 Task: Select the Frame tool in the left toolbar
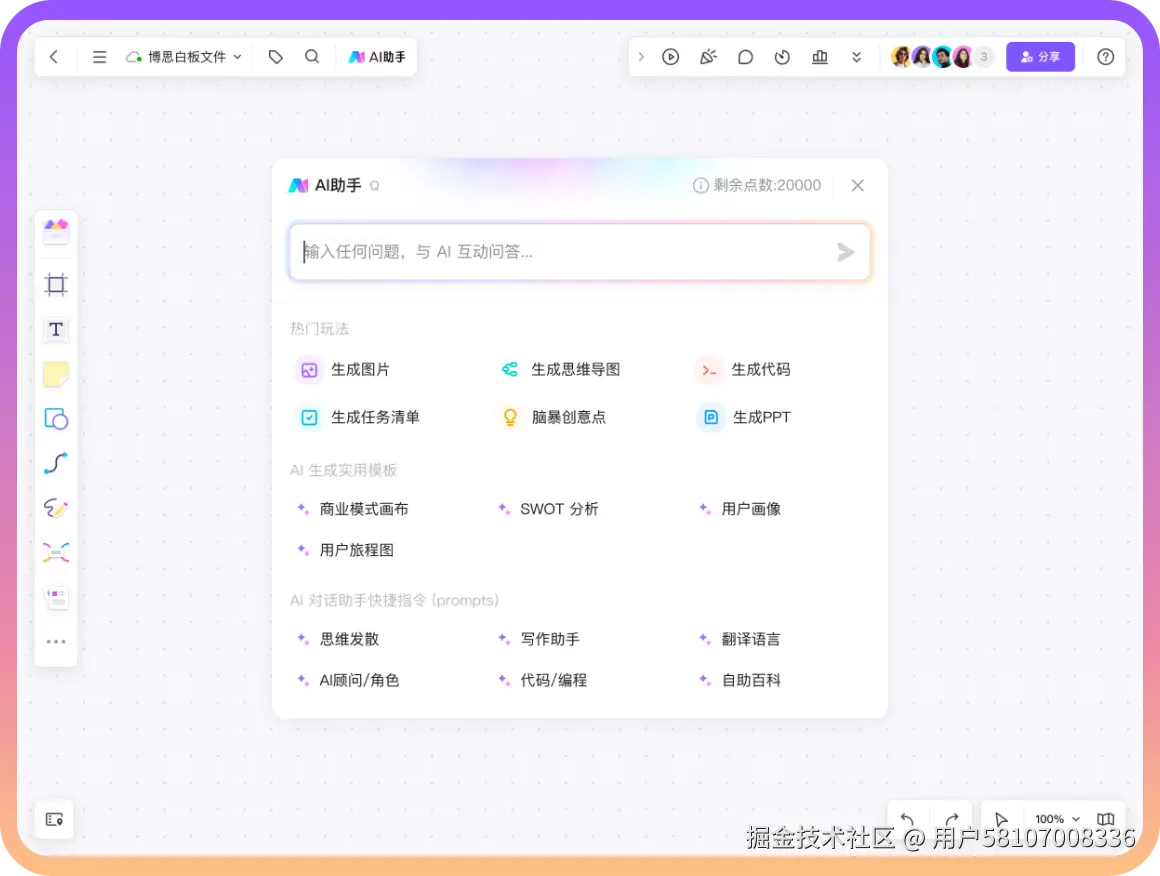coord(56,284)
